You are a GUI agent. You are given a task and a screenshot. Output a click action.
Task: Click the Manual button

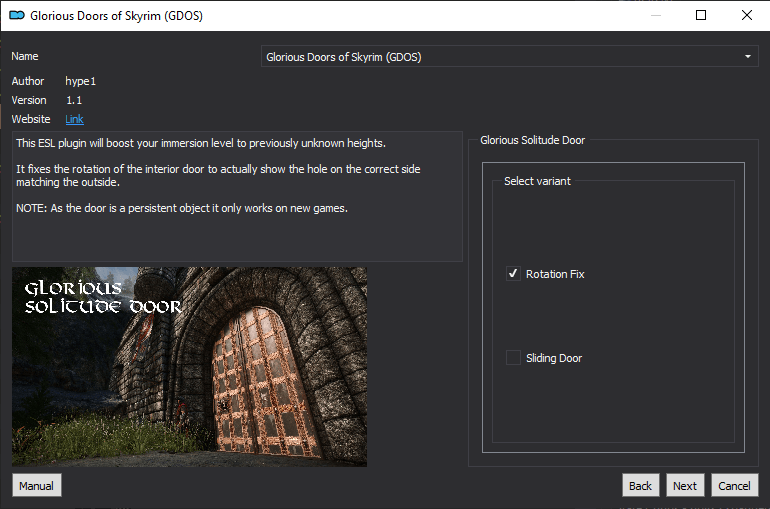[x=37, y=485]
